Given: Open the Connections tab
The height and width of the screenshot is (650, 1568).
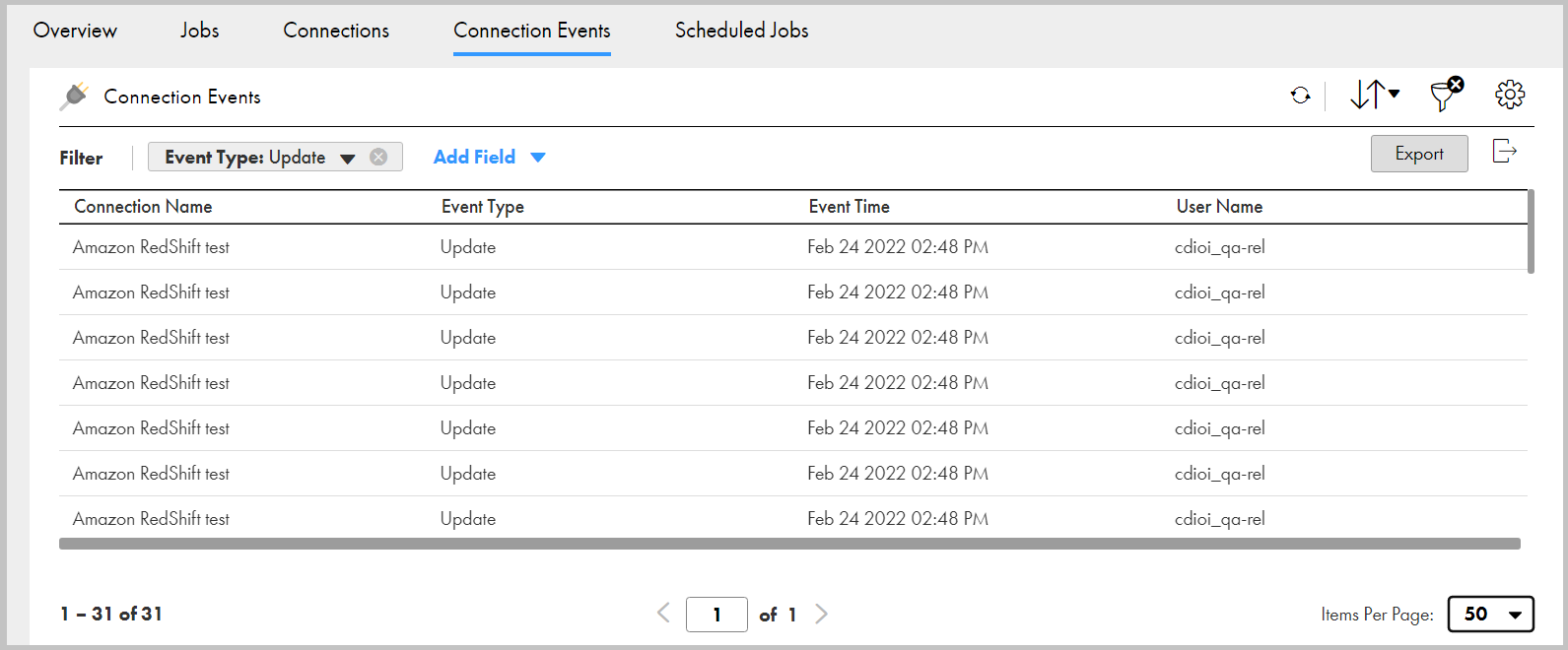Looking at the screenshot, I should pyautogui.click(x=336, y=31).
